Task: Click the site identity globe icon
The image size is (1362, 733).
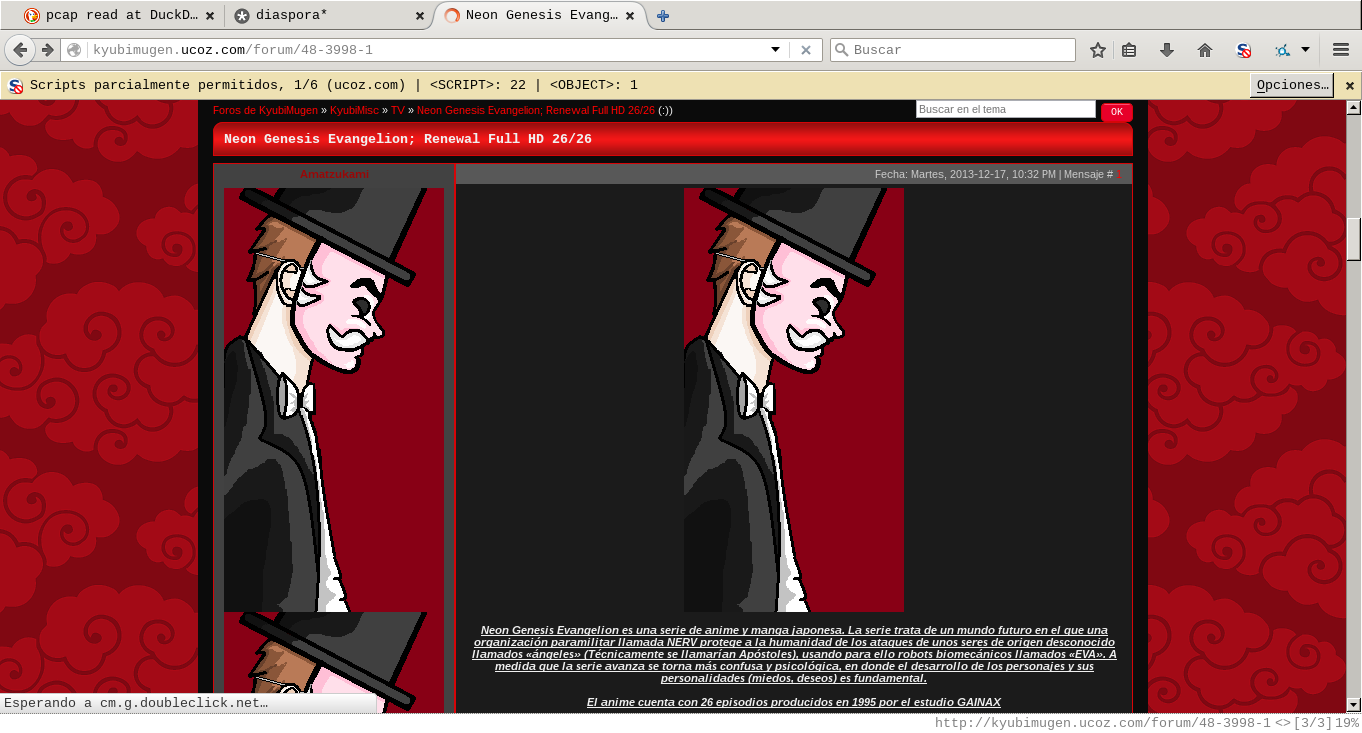Action: (x=74, y=50)
